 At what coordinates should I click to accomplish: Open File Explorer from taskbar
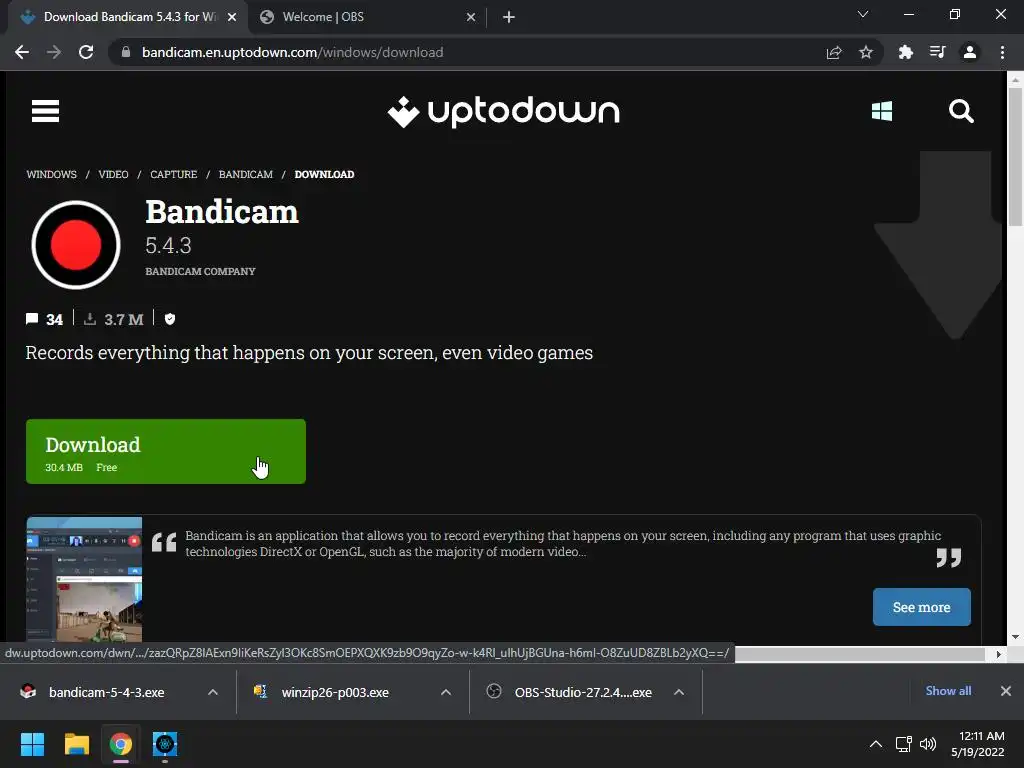coord(76,744)
